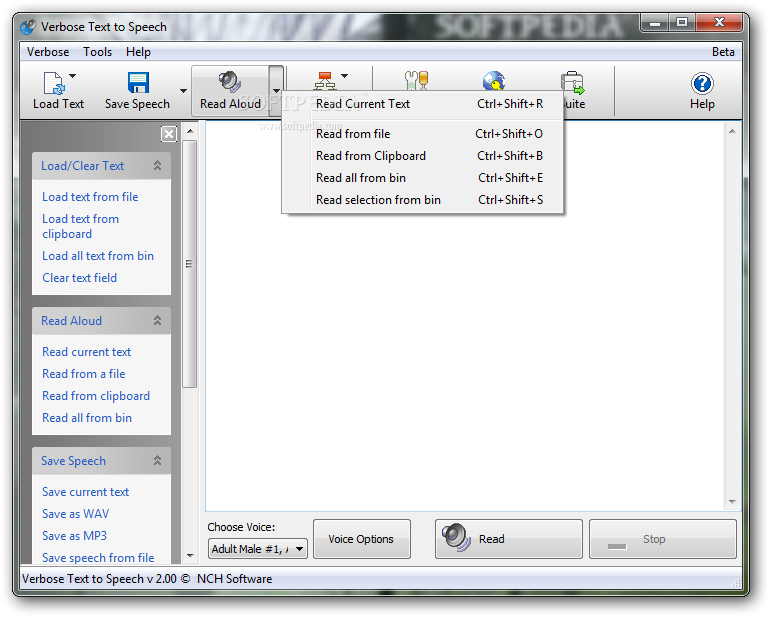Select Read Current Text menu entry
The width and height of the screenshot is (770, 617).
point(423,104)
